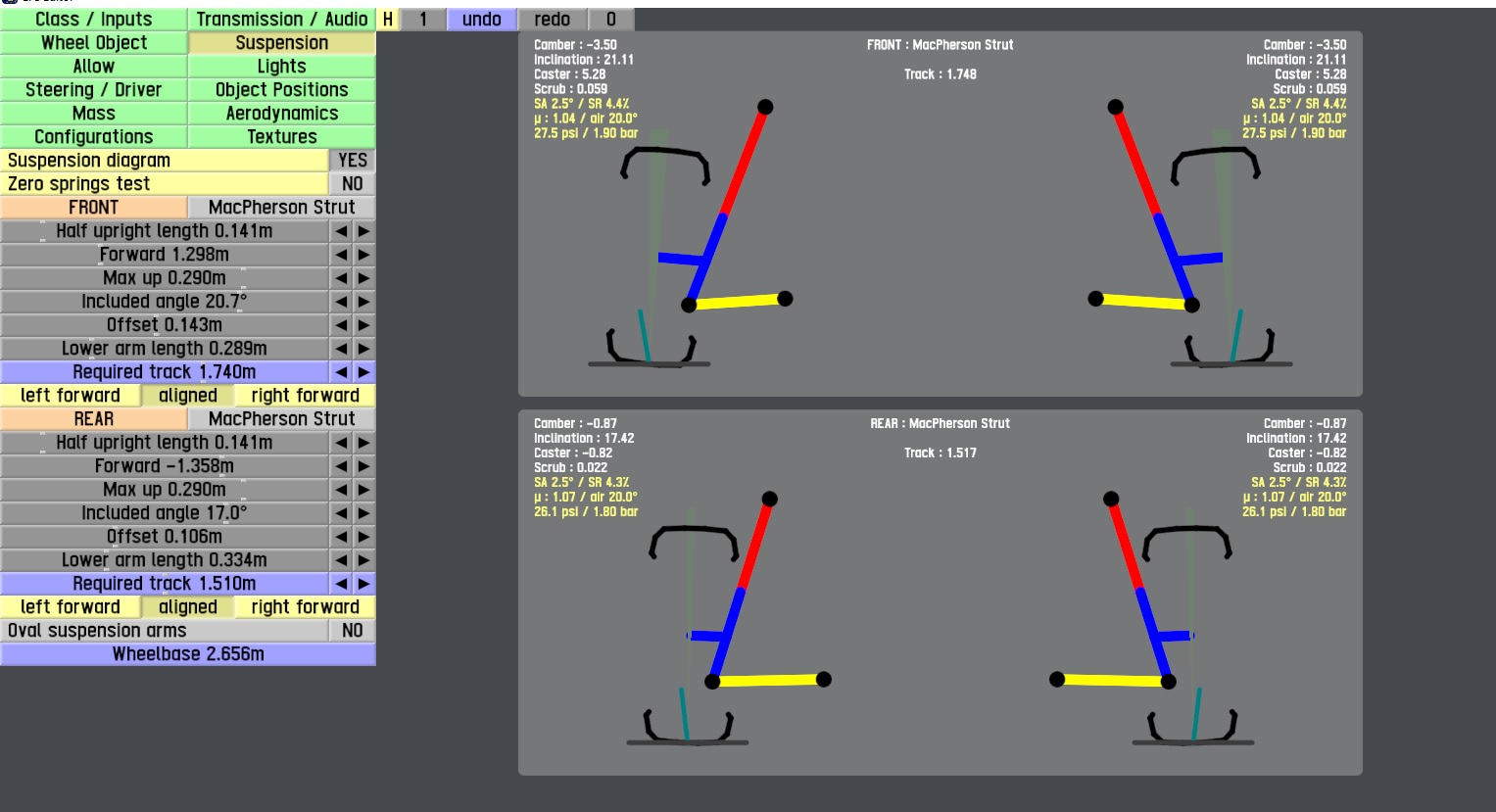The image size is (1496, 812).
Task: Increase rear Forward -1.358m with right arrow
Action: coord(363,466)
